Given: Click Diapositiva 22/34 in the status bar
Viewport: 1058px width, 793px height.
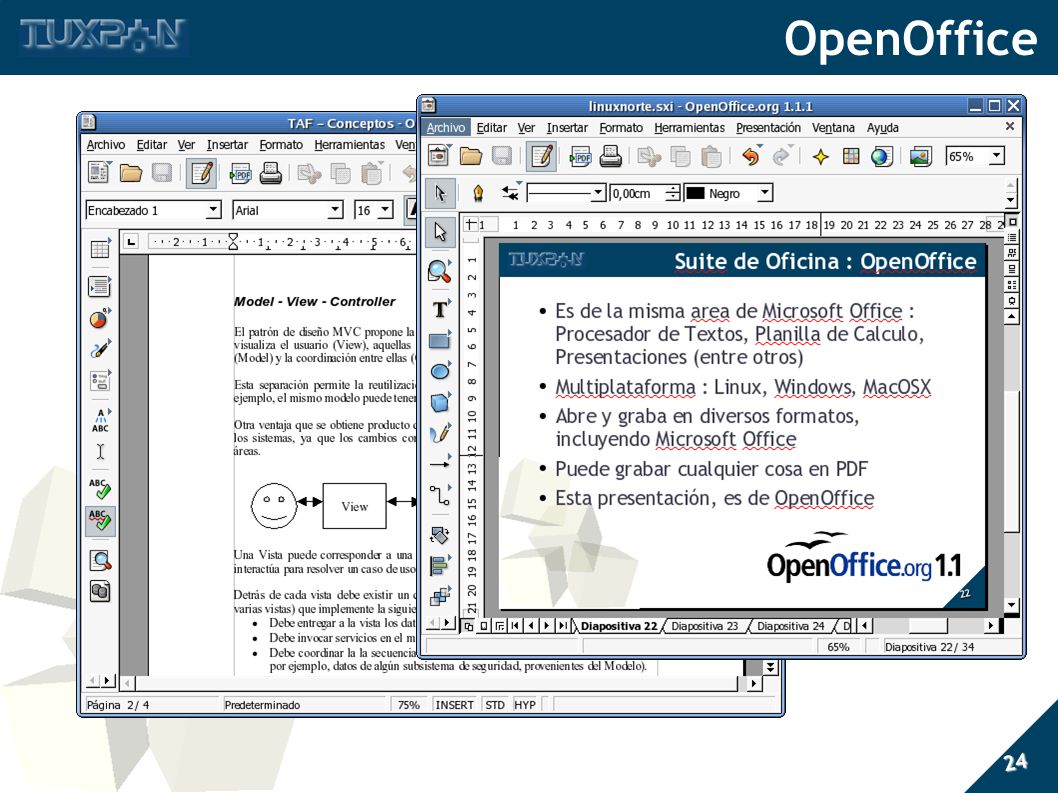Looking at the screenshot, I should [928, 647].
